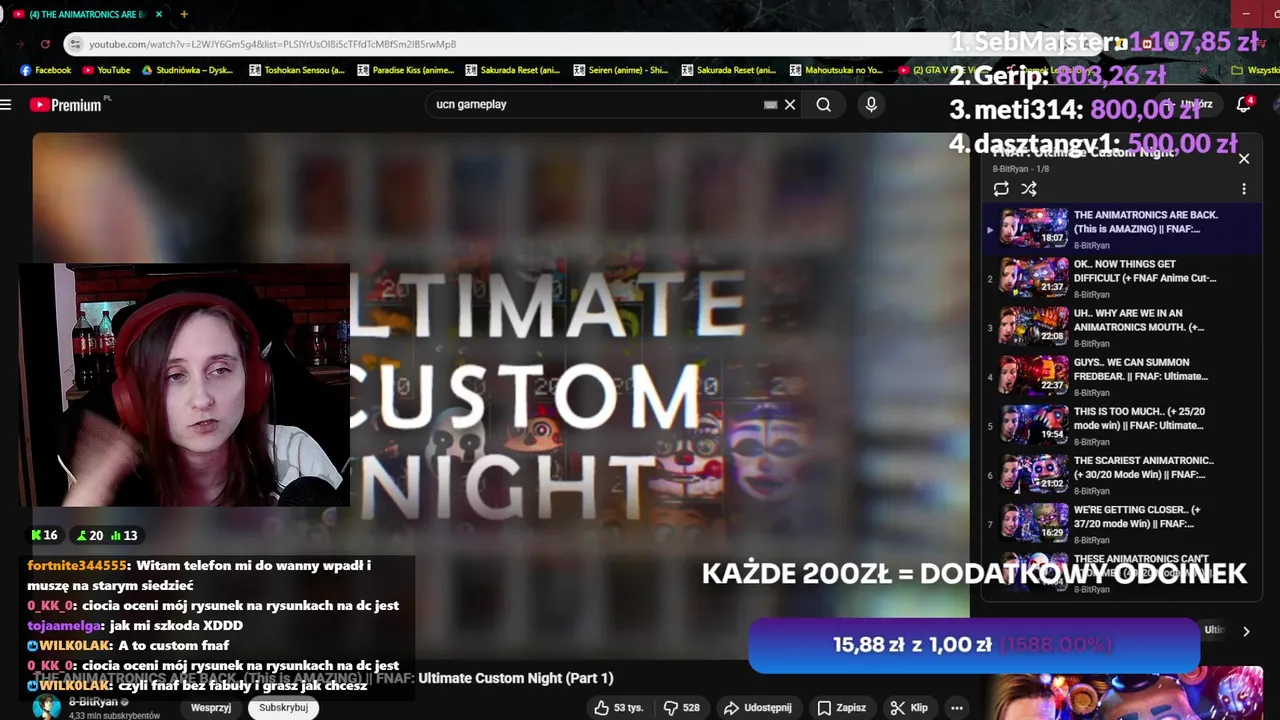Viewport: 1280px width, 720px height.
Task: Open the Mahoutsukai no Yo bookmark
Action: [837, 70]
